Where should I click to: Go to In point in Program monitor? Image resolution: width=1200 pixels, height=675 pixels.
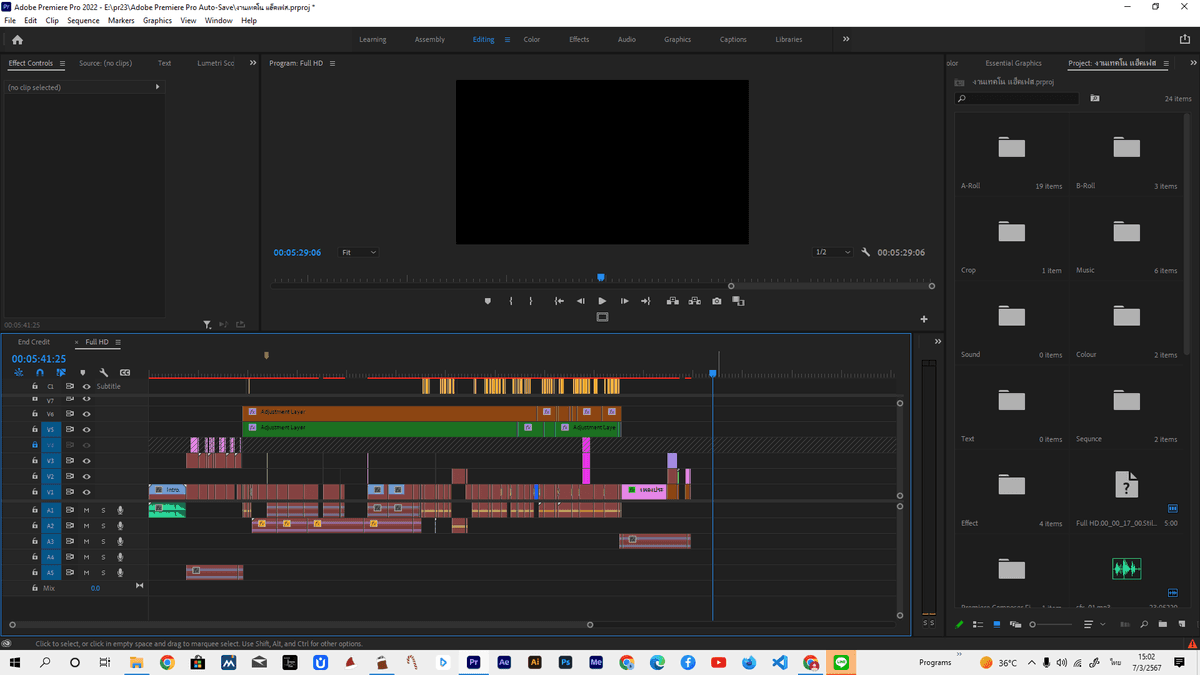(x=559, y=301)
